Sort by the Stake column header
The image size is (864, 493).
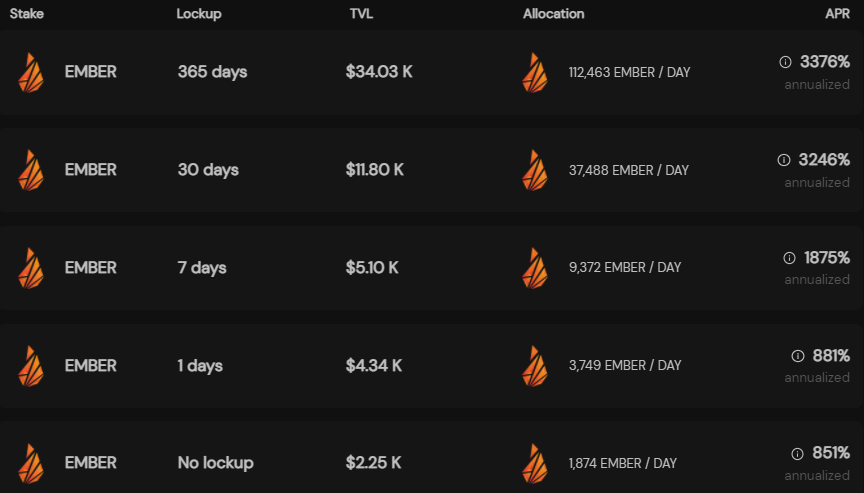(26, 14)
